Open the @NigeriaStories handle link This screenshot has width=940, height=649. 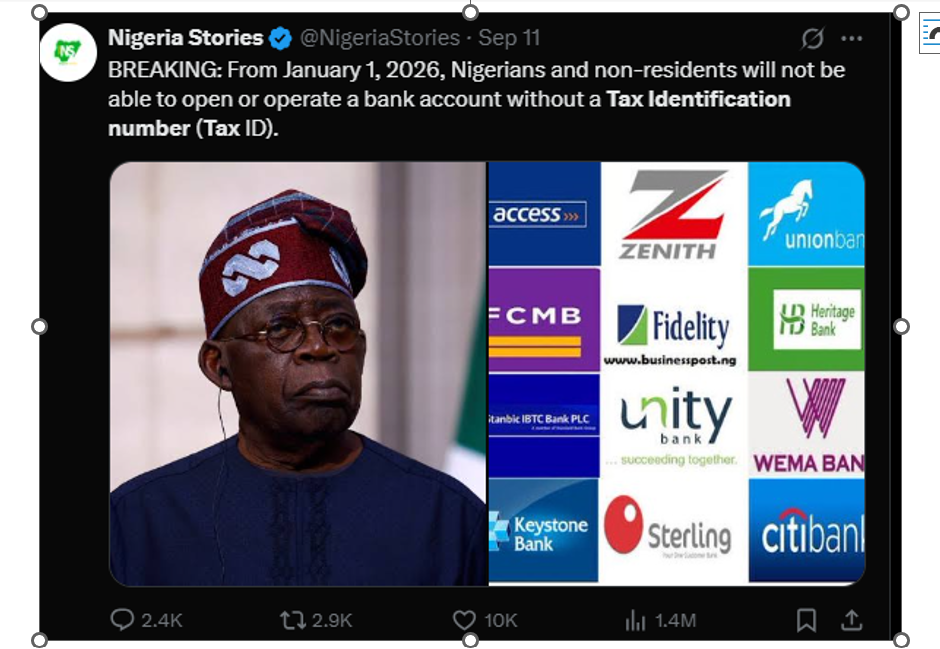click(x=380, y=38)
